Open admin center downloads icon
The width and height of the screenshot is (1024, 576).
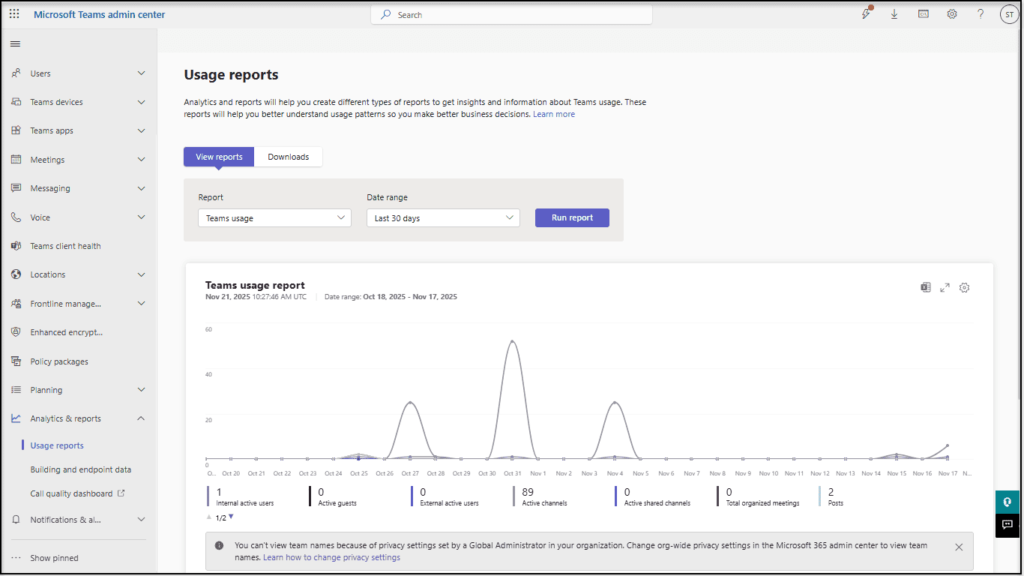[894, 14]
